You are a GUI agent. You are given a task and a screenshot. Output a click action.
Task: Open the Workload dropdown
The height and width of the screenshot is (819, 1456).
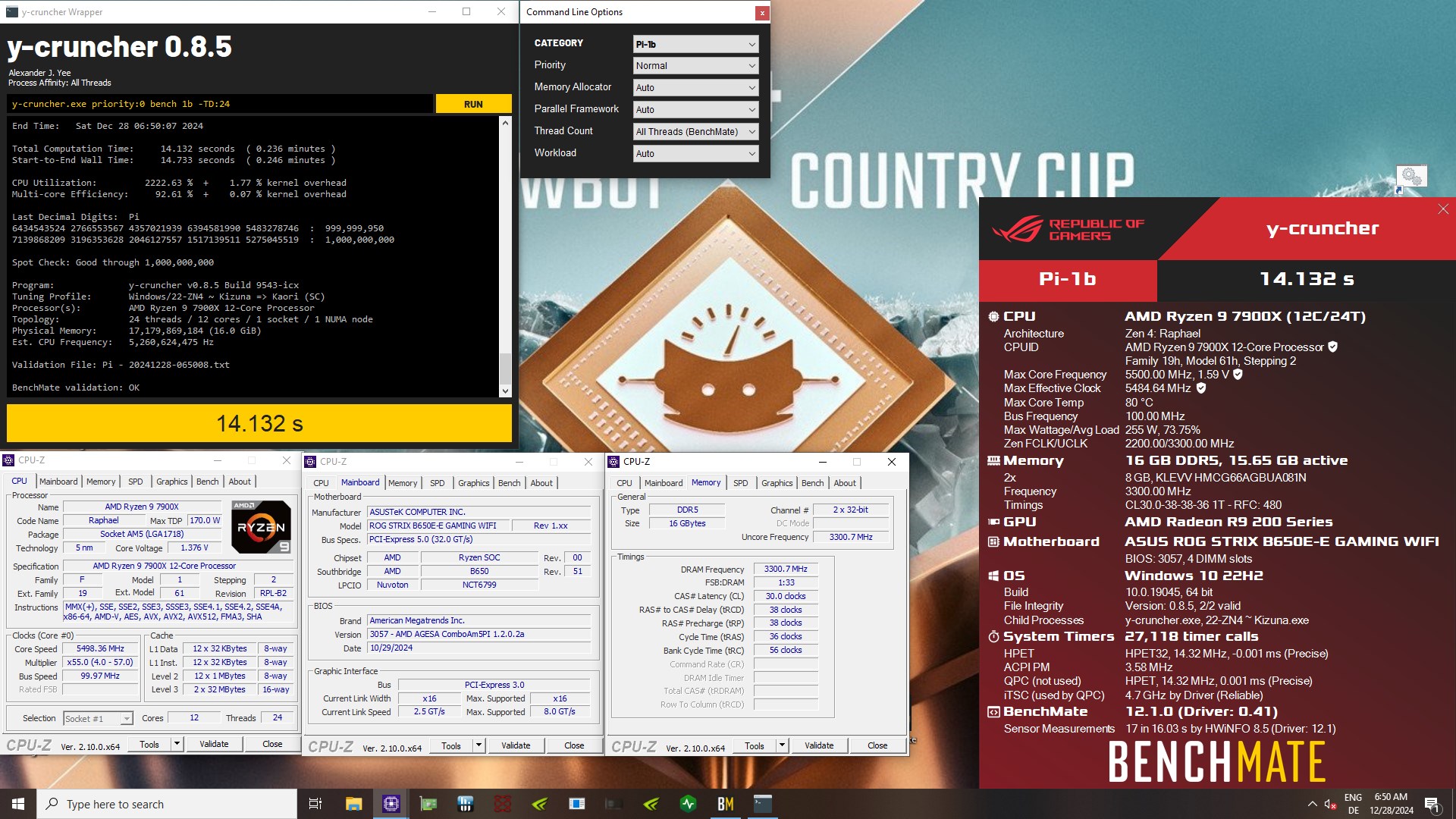(x=695, y=154)
